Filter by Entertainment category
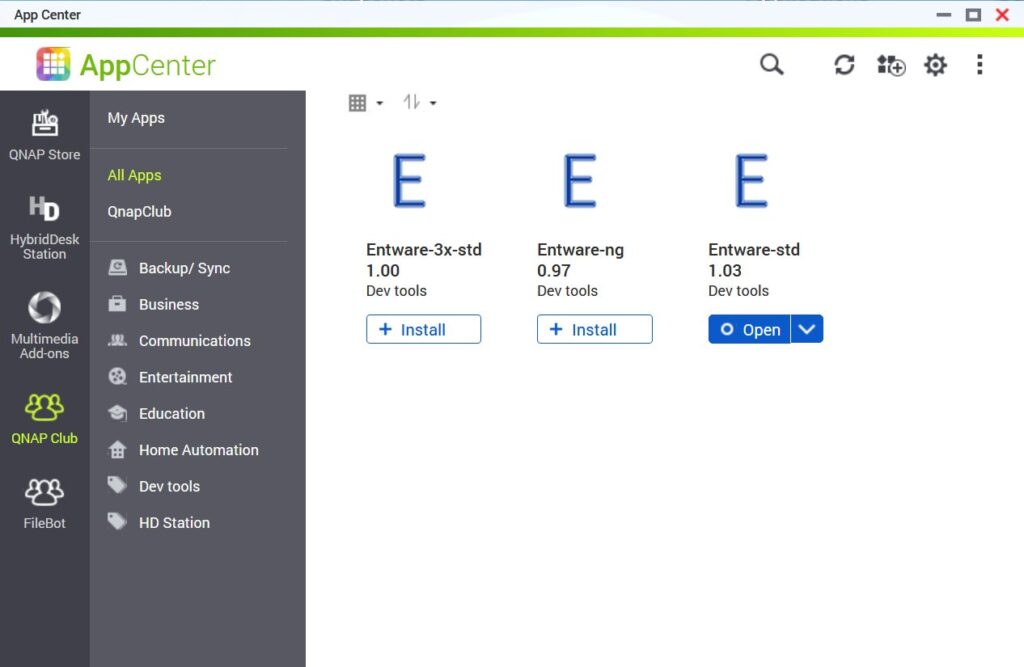The image size is (1024, 667). pos(185,377)
